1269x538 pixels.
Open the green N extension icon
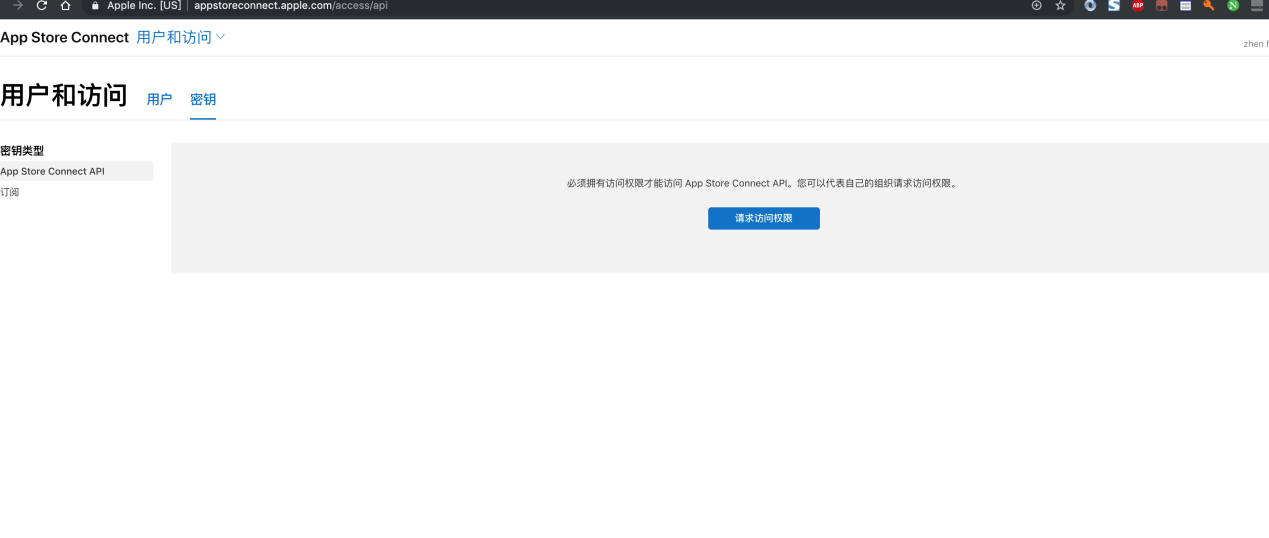pos(1233,6)
